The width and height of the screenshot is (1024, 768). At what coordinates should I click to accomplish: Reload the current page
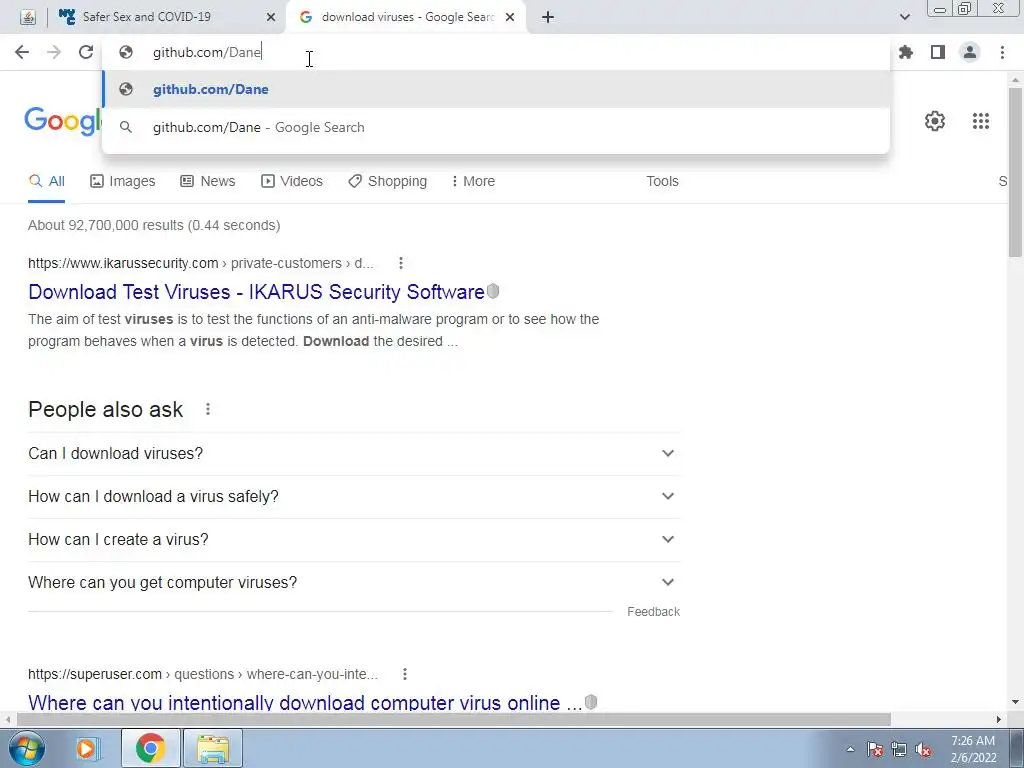pyautogui.click(x=86, y=52)
